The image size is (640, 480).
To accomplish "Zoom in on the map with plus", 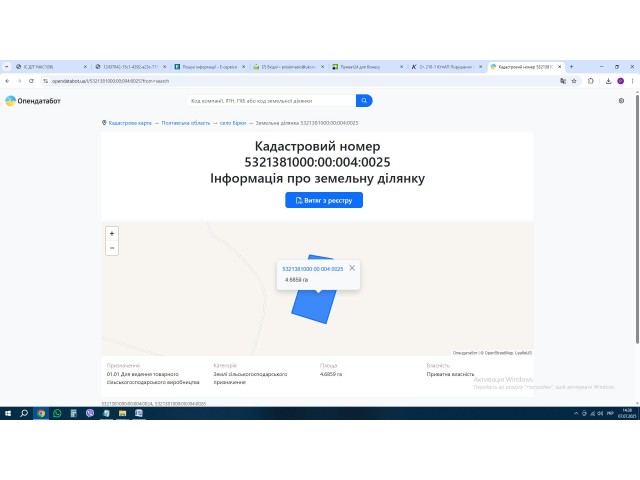I will (112, 233).
